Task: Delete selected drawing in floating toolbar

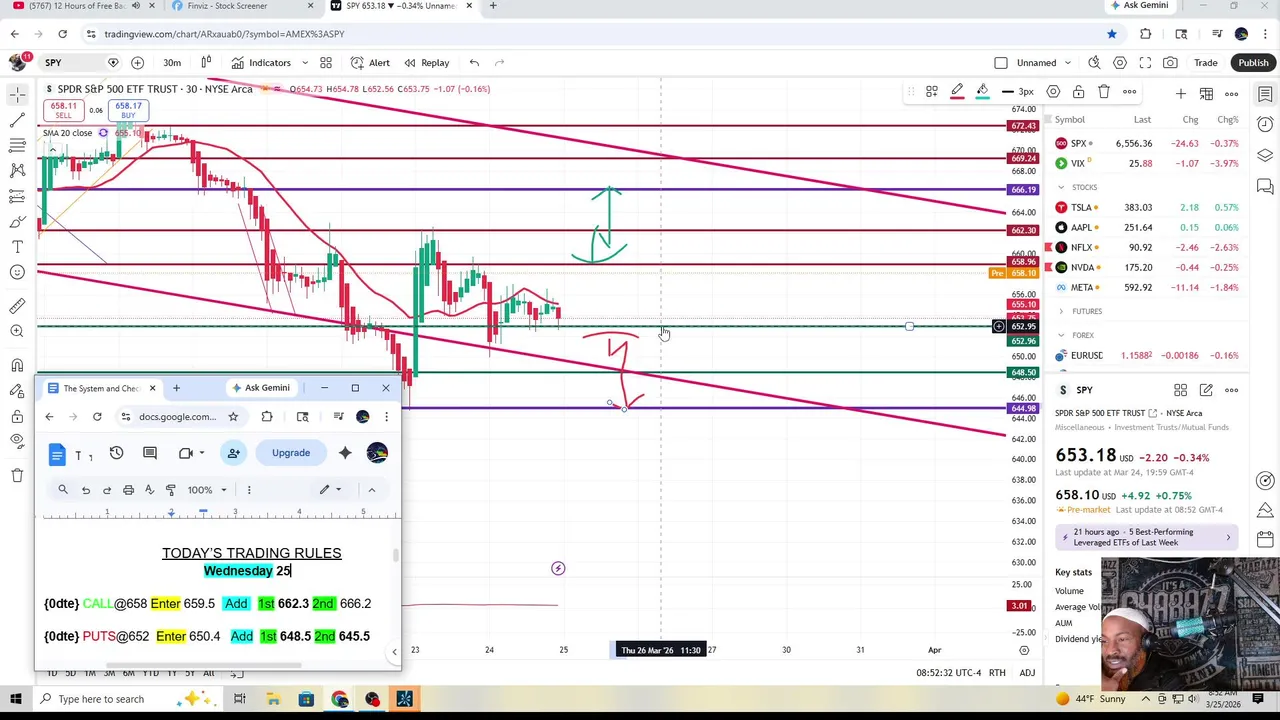Action: click(1104, 92)
